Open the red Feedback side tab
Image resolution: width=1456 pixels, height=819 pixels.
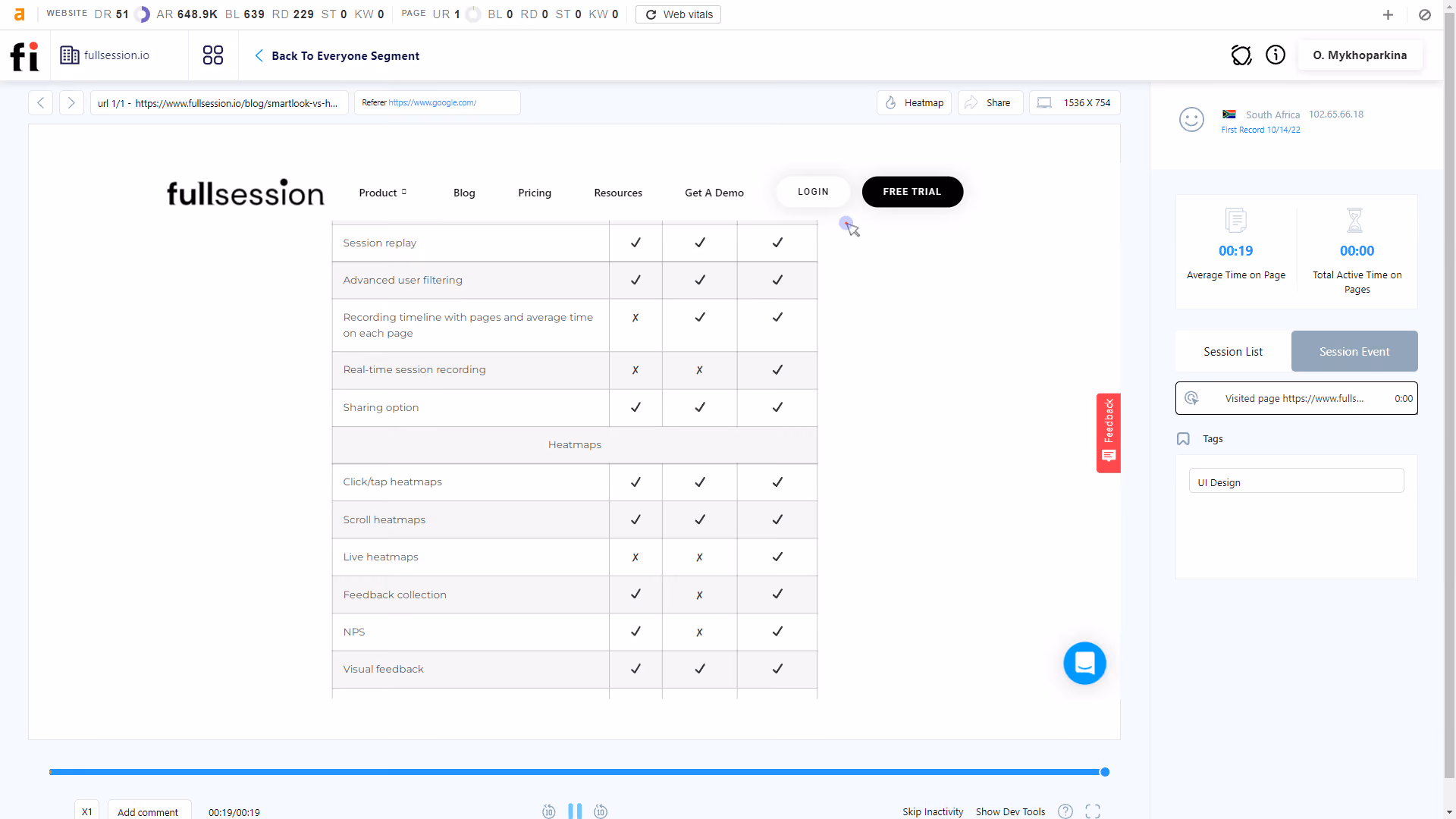coord(1109,433)
